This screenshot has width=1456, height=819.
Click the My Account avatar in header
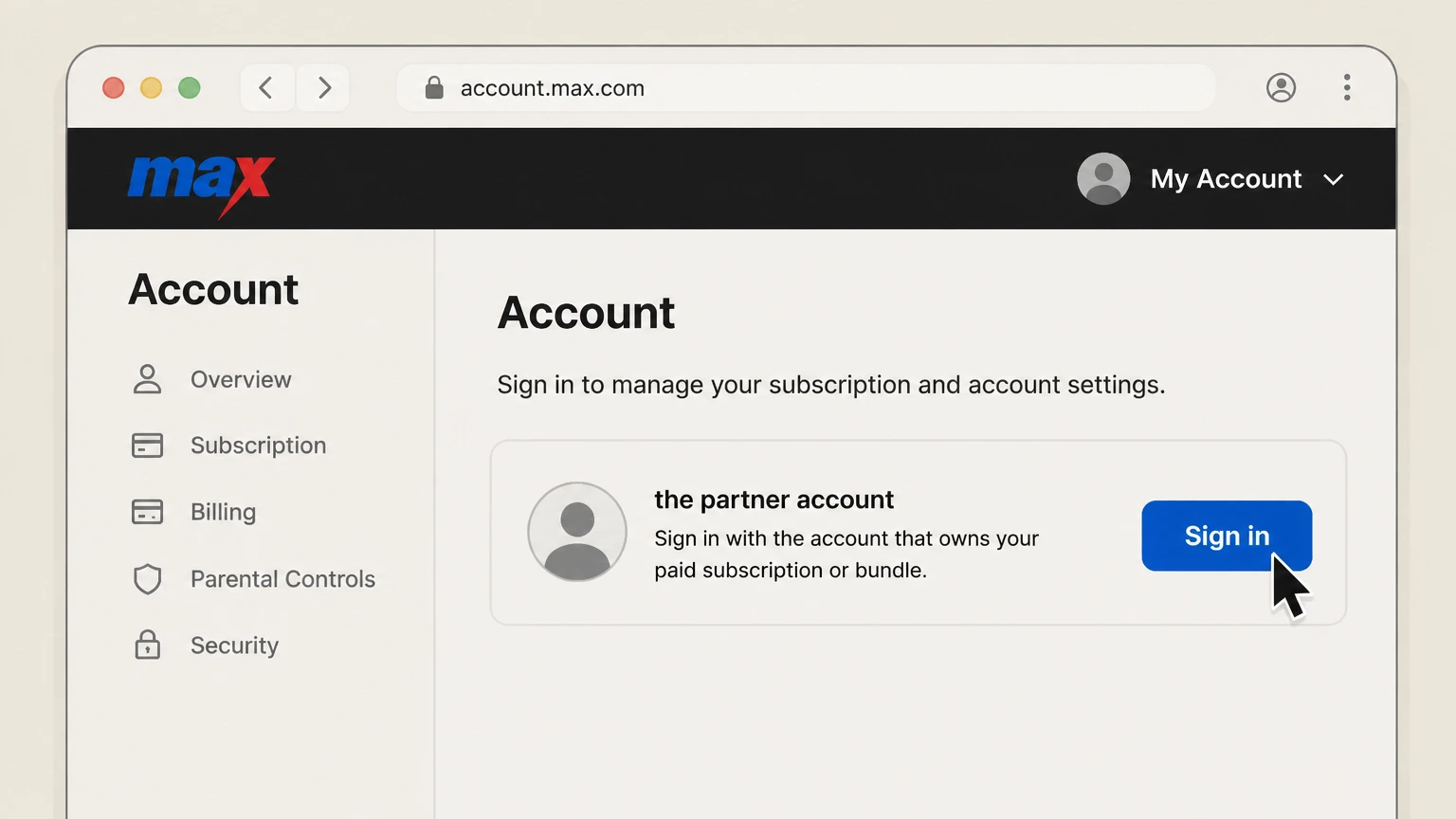click(x=1103, y=178)
